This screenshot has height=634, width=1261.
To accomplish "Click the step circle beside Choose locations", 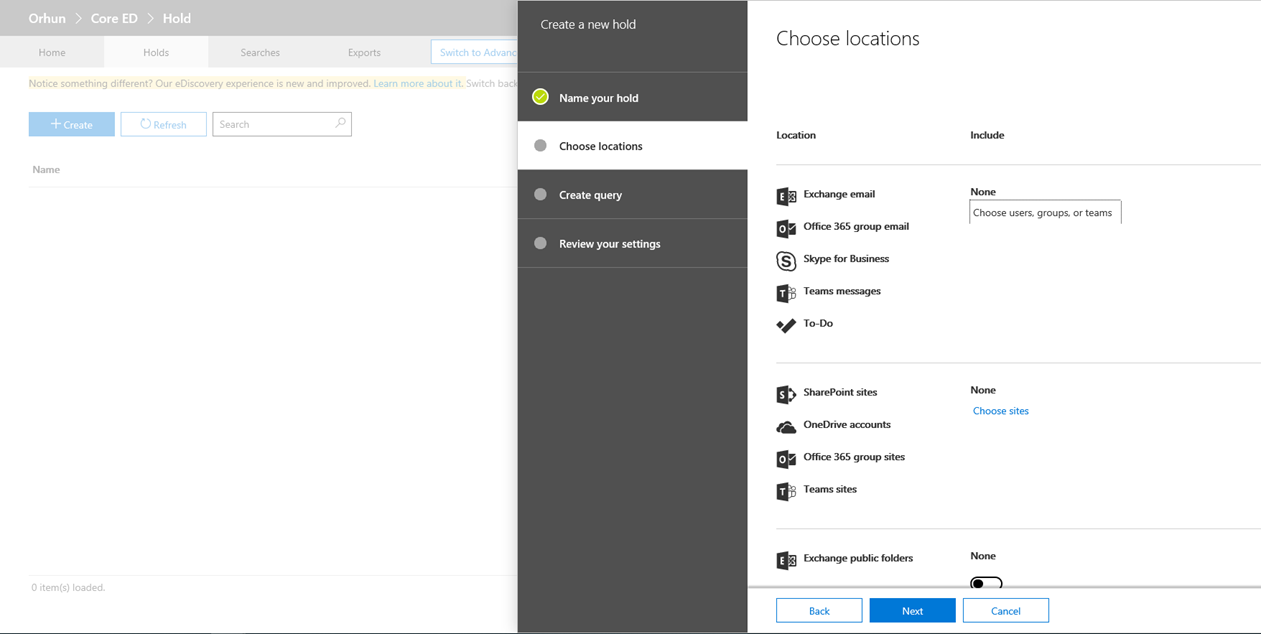I will pyautogui.click(x=540, y=146).
